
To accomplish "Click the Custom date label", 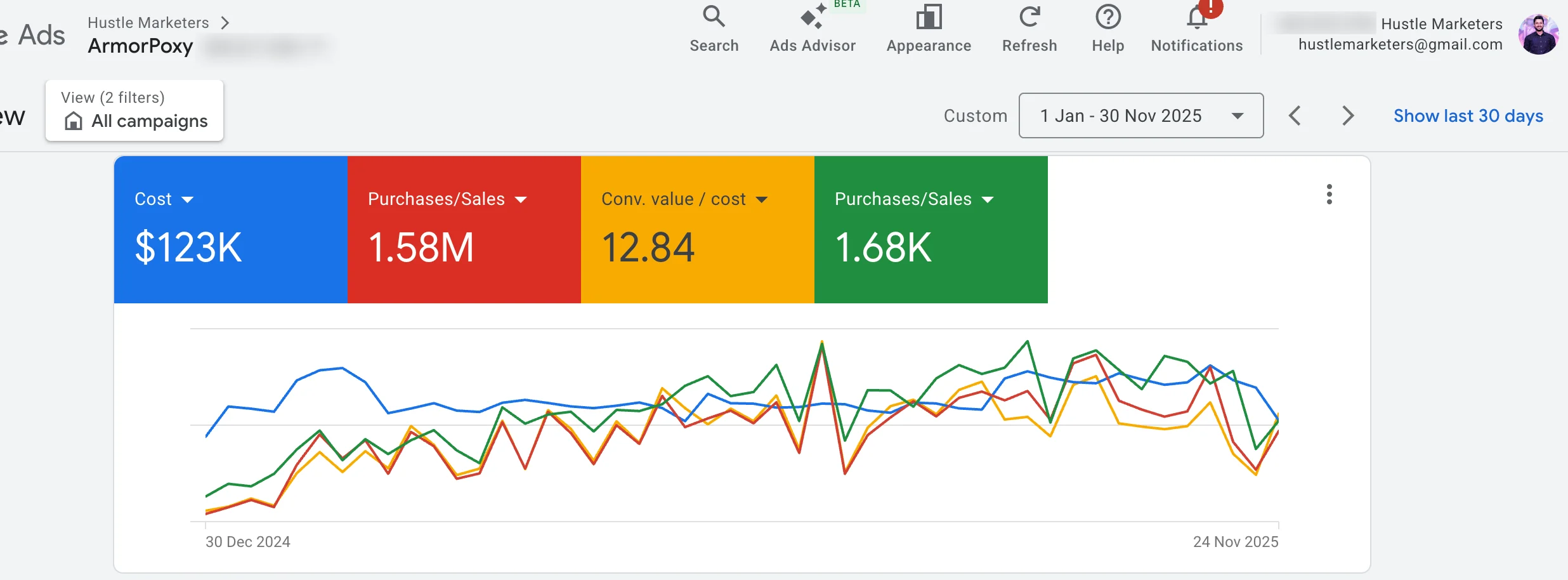I will 976,115.
